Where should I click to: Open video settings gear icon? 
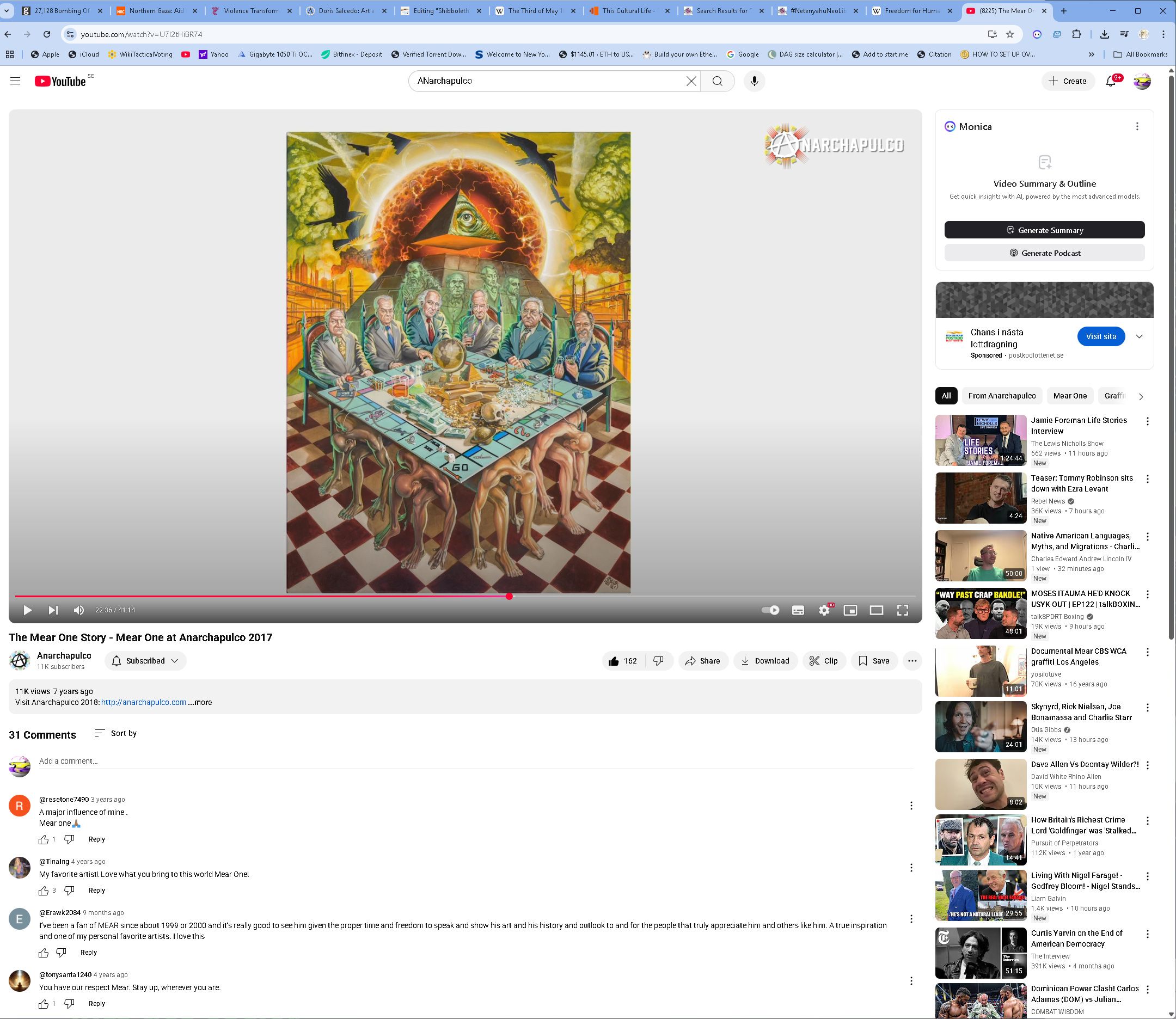824,610
